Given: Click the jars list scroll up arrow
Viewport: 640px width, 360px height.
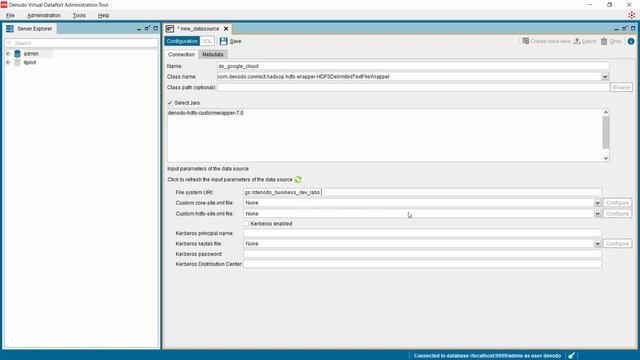Looking at the screenshot, I should (x=606, y=112).
